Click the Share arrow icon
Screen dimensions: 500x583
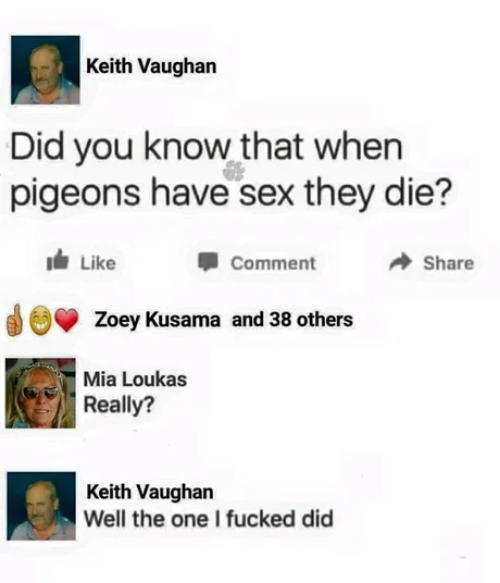click(x=401, y=262)
